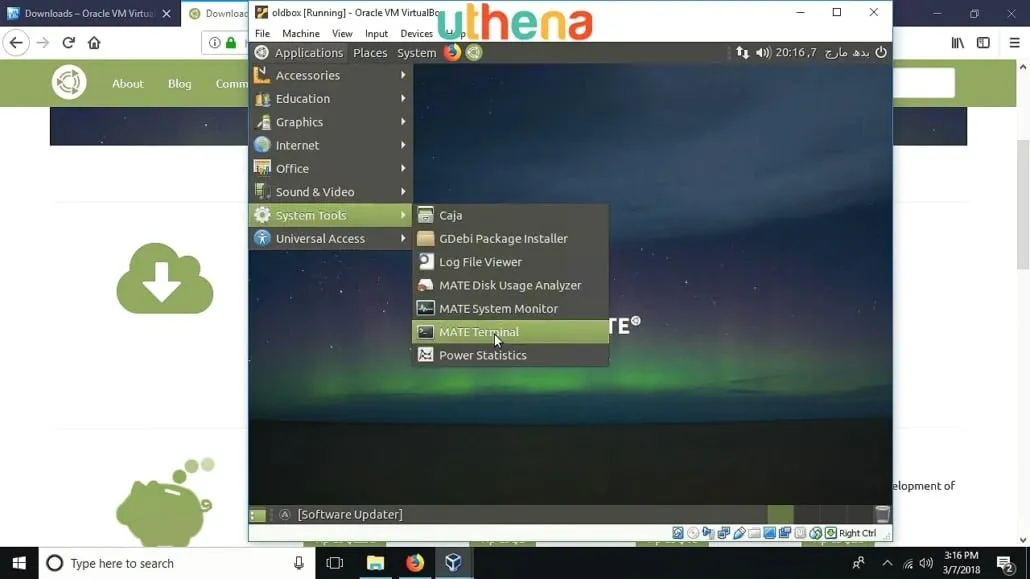1030x579 pixels.
Task: Click the VirtualBox hard disk activity status icon
Action: [x=677, y=533]
